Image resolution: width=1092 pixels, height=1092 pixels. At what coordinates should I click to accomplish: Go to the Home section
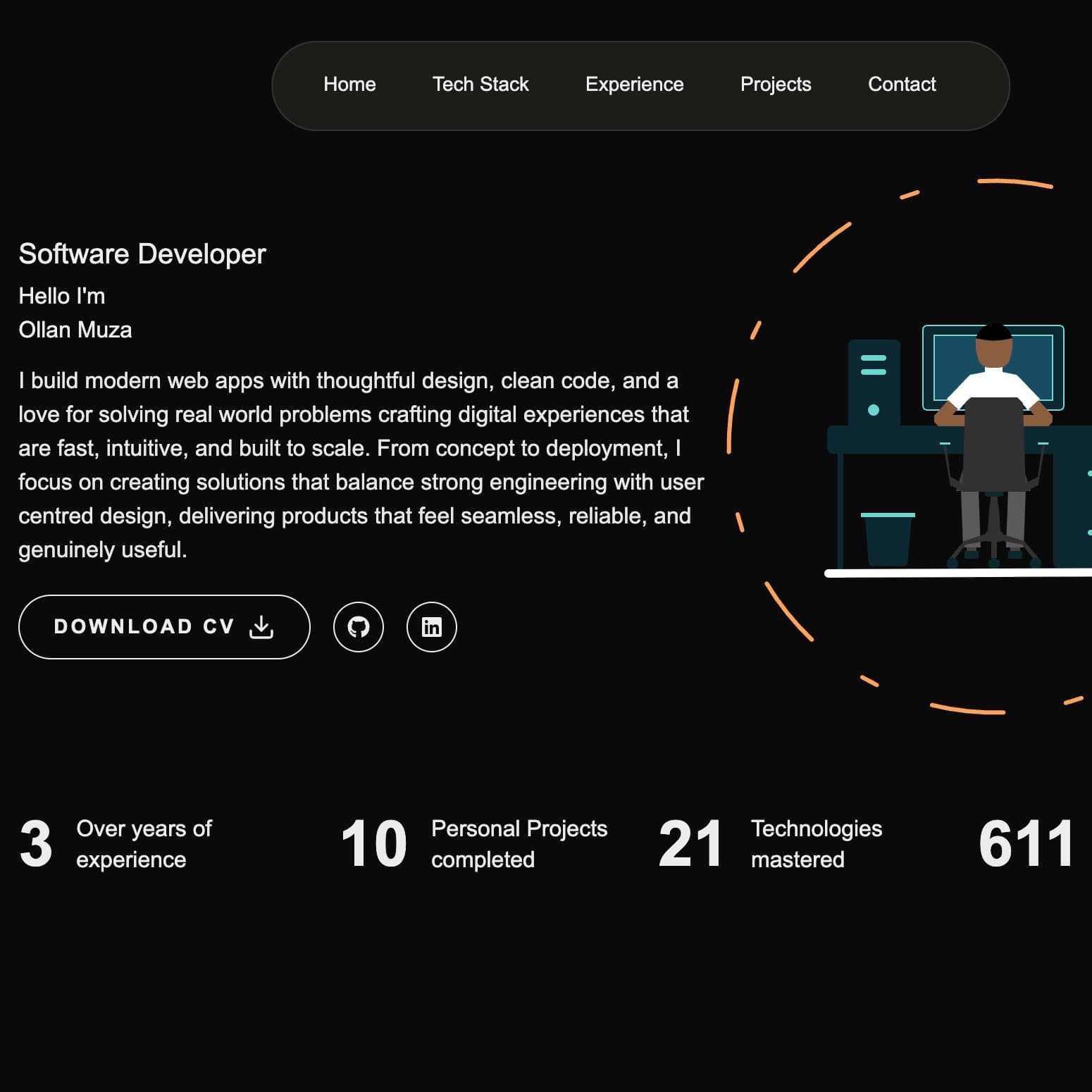(x=349, y=85)
